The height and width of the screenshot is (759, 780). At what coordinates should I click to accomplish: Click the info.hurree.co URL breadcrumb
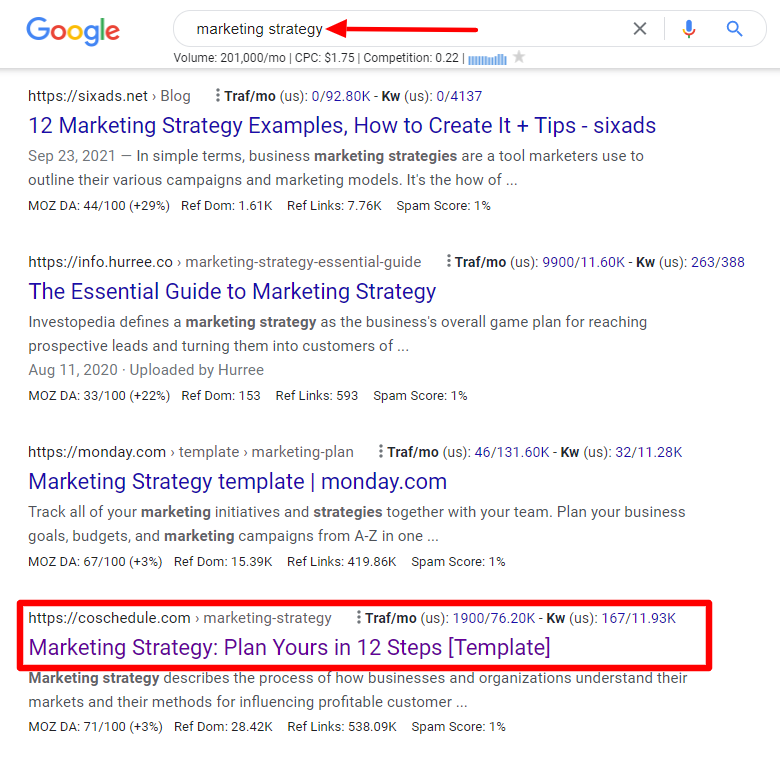225,262
